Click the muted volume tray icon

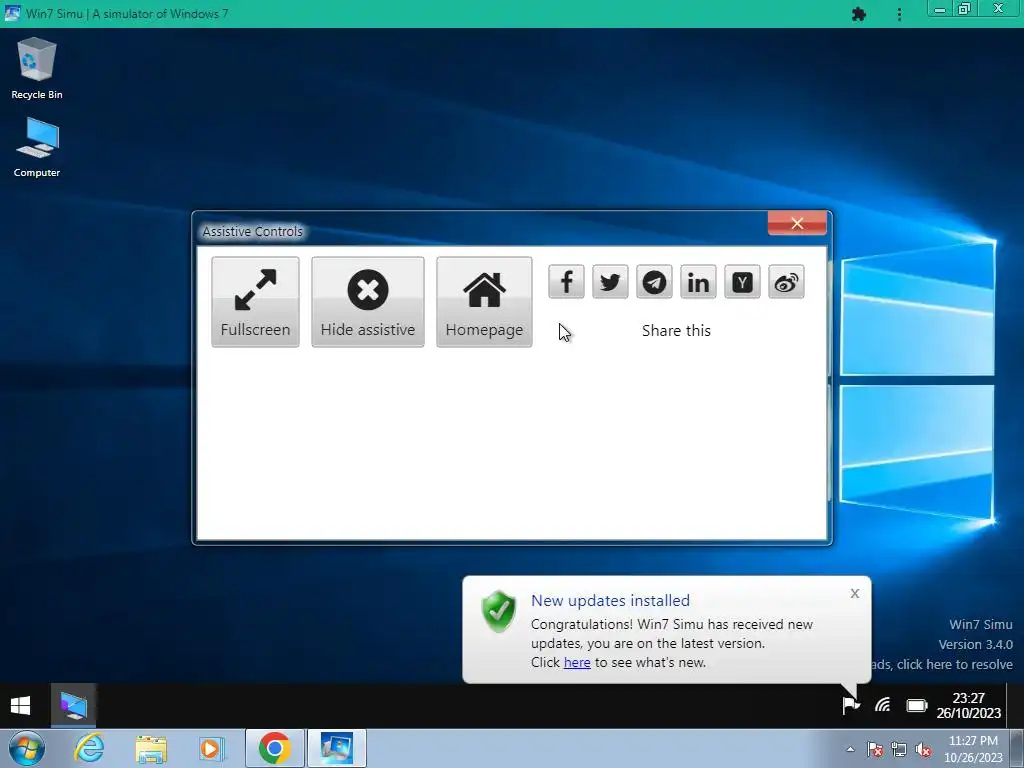(923, 750)
